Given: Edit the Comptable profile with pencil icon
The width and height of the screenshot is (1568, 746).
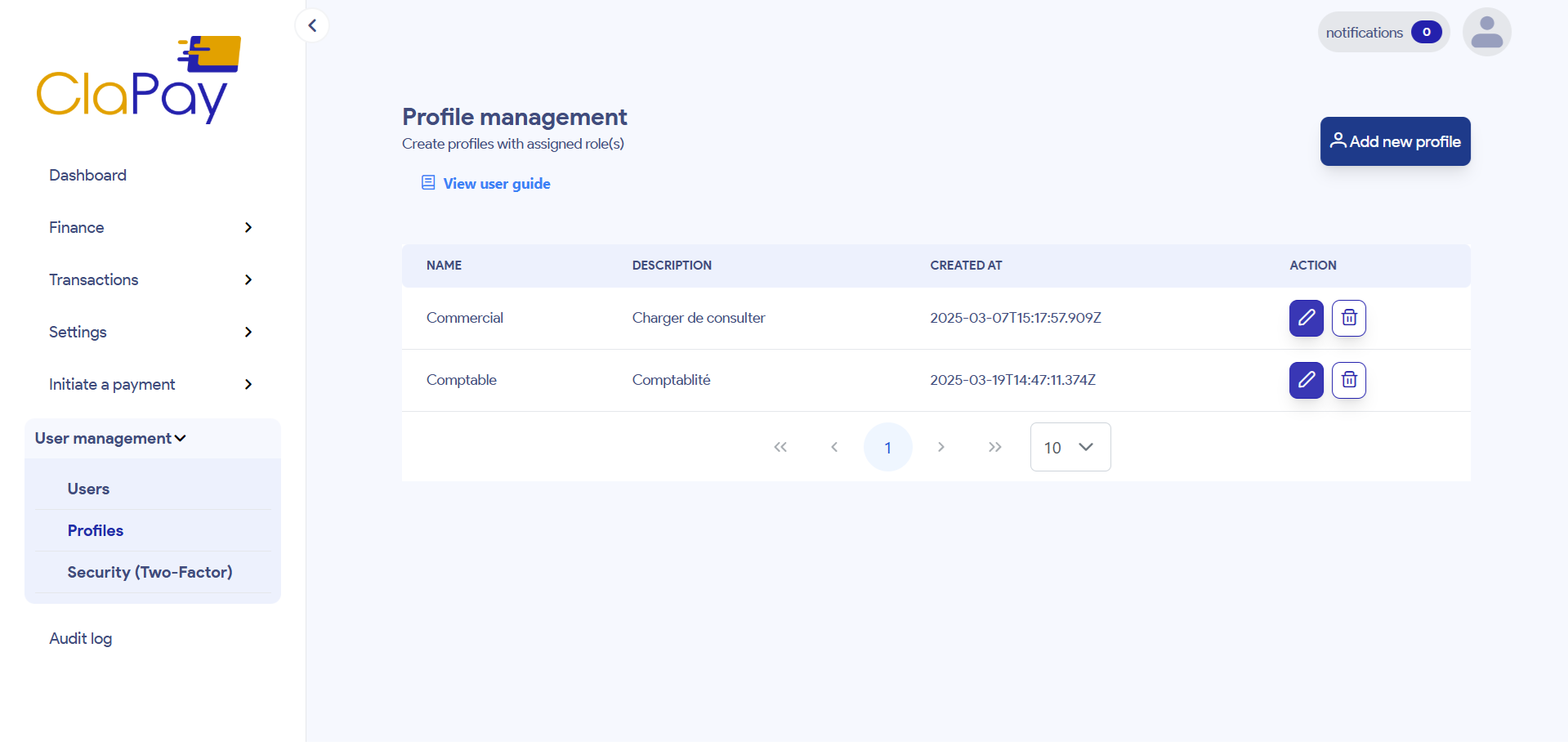Looking at the screenshot, I should [x=1306, y=380].
